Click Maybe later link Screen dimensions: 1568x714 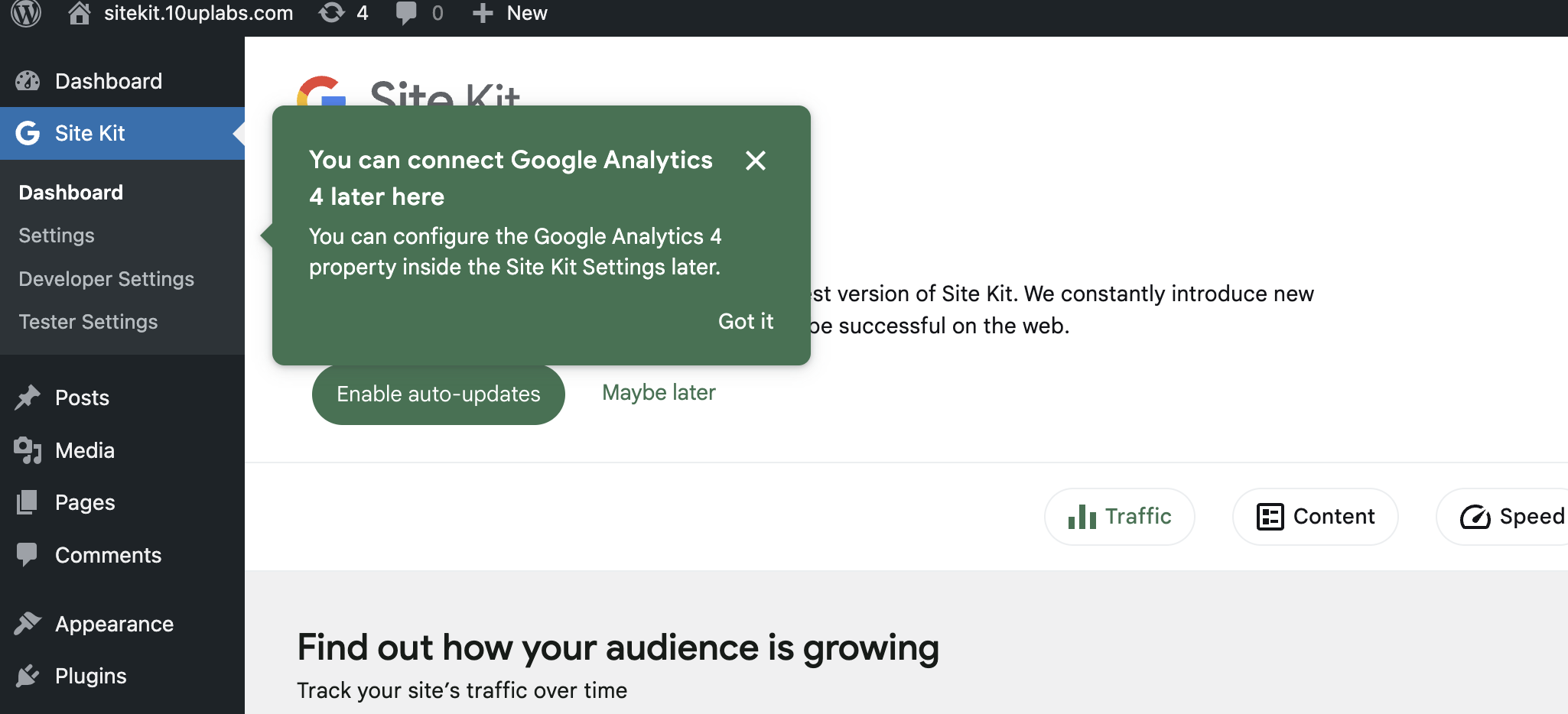coord(659,392)
